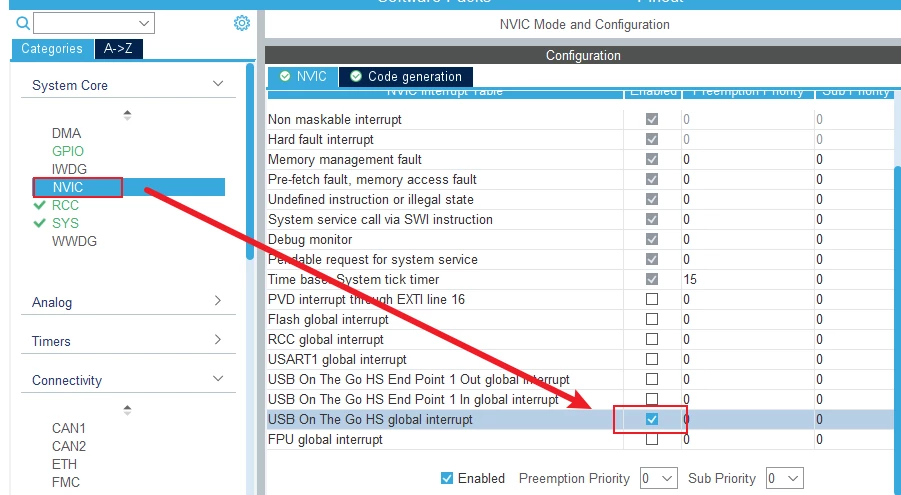Click the Code generation tab check icon
The height and width of the screenshot is (495, 901).
[356, 76]
